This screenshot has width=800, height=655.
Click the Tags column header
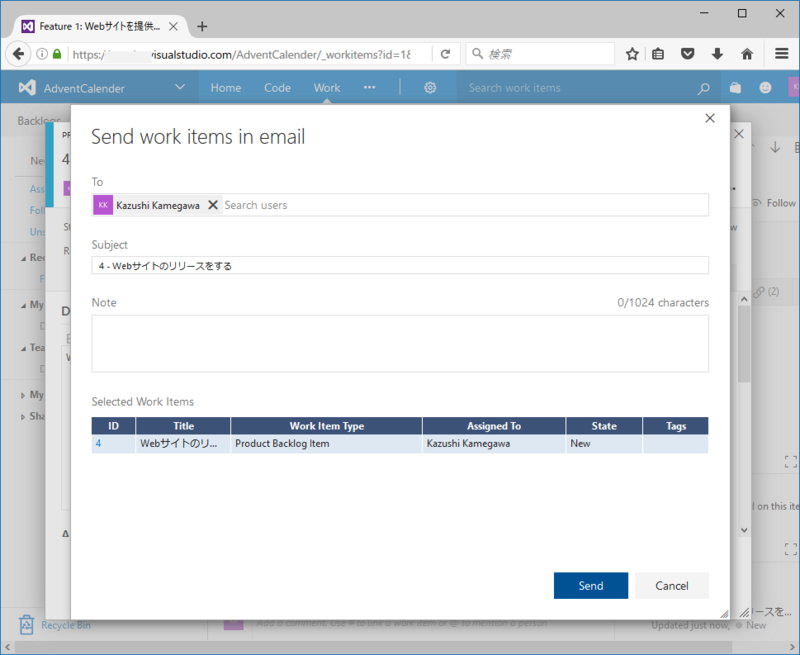[676, 426]
